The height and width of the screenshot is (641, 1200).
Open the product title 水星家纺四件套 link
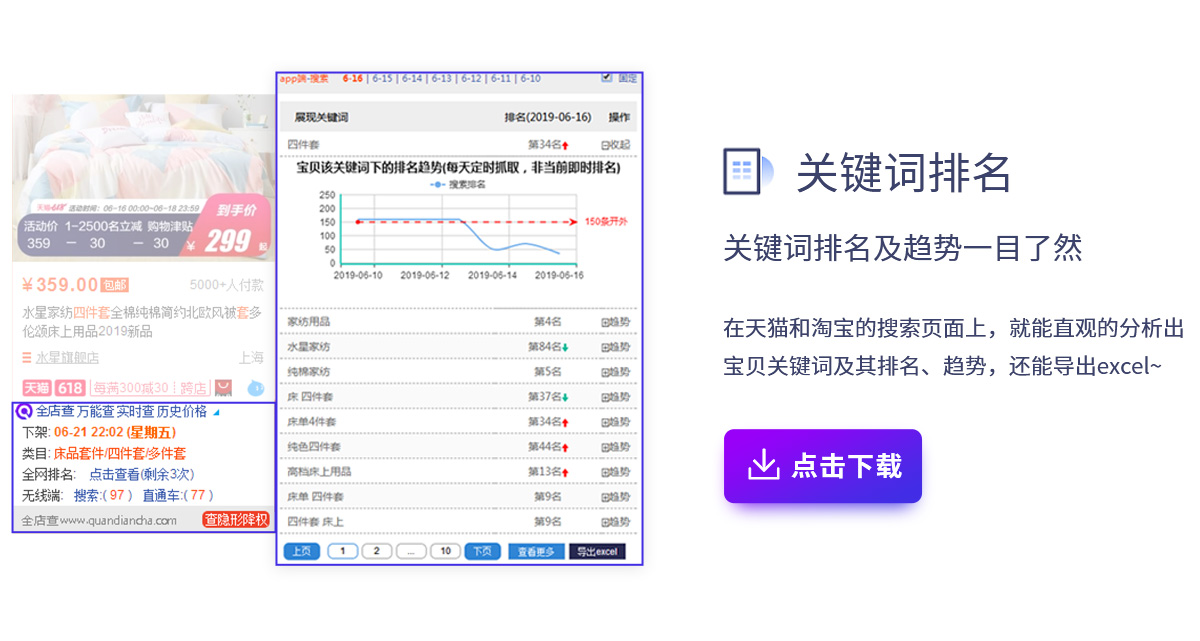point(143,321)
